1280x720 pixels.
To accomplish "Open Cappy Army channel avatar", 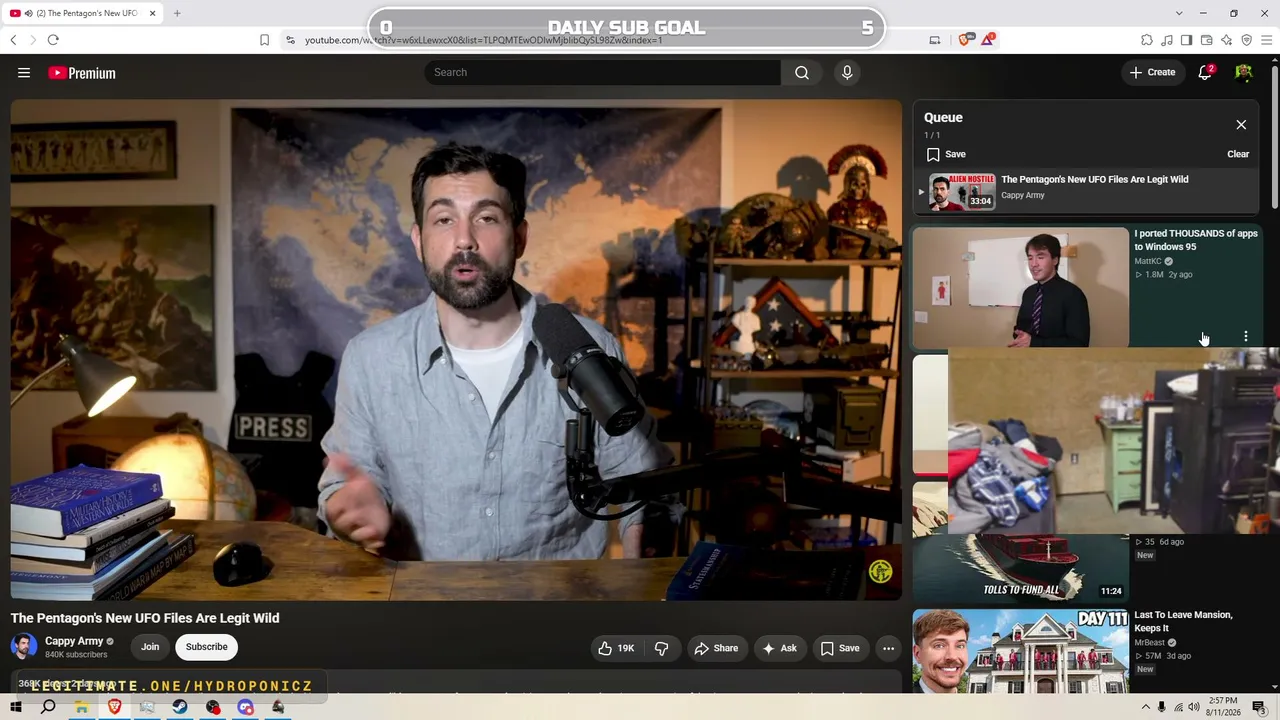I will coord(24,647).
